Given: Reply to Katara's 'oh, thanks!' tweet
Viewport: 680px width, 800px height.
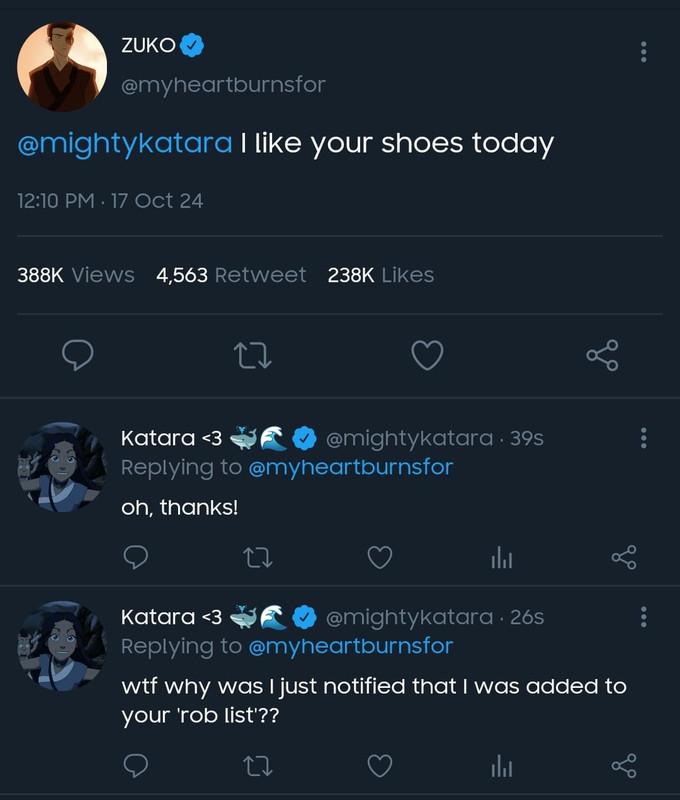Looking at the screenshot, I should click(137, 557).
